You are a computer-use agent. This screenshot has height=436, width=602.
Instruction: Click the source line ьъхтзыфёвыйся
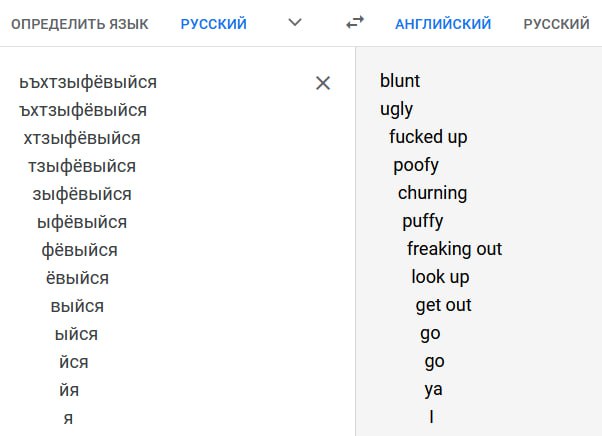point(88,83)
